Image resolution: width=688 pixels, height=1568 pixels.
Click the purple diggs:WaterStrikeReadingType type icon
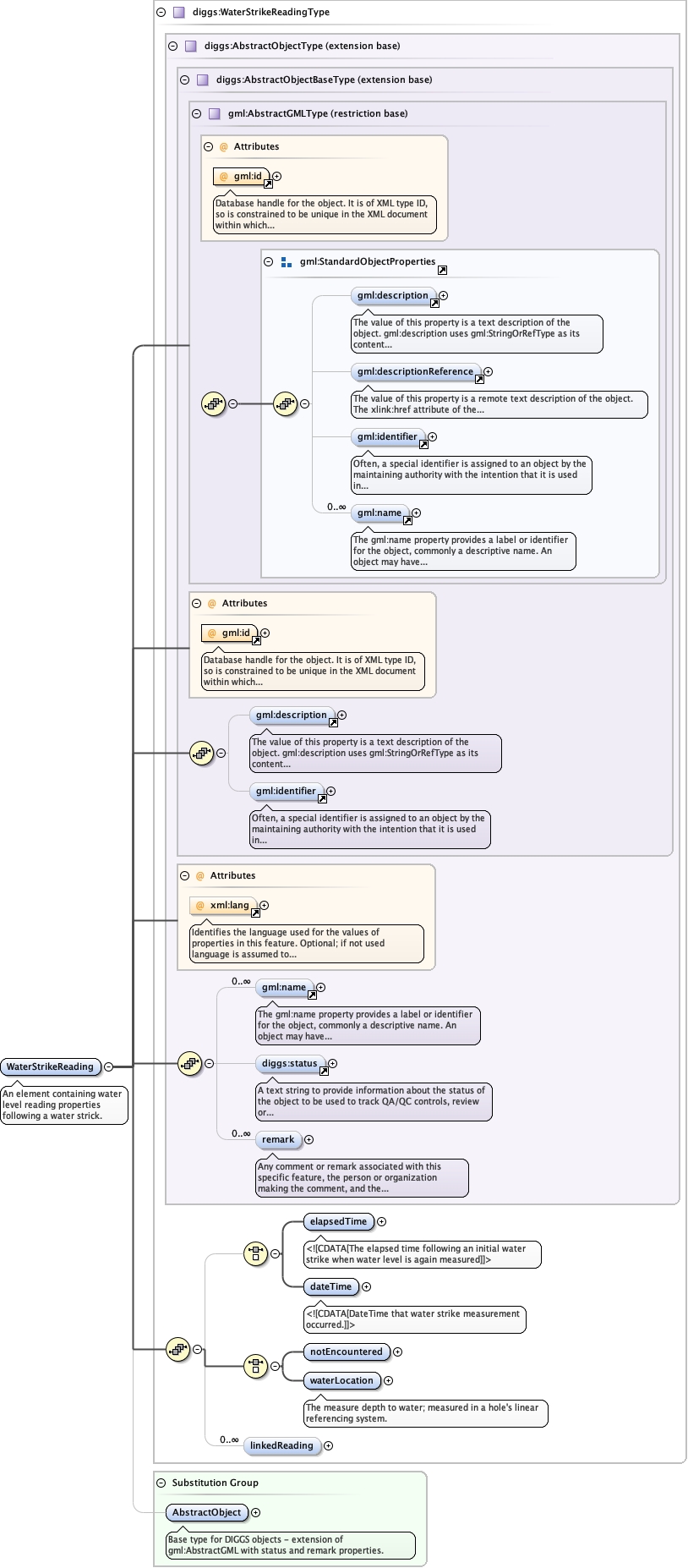[178, 13]
